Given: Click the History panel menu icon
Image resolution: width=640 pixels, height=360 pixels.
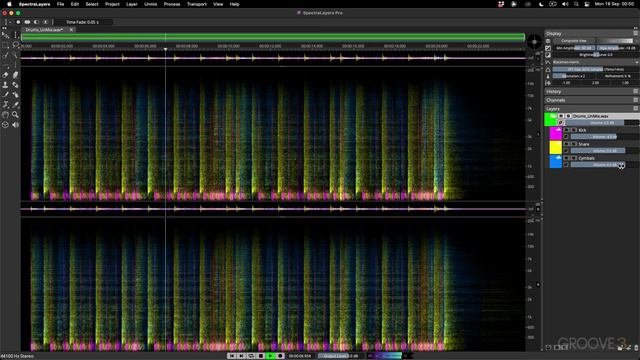Looking at the screenshot, I should click(636, 91).
